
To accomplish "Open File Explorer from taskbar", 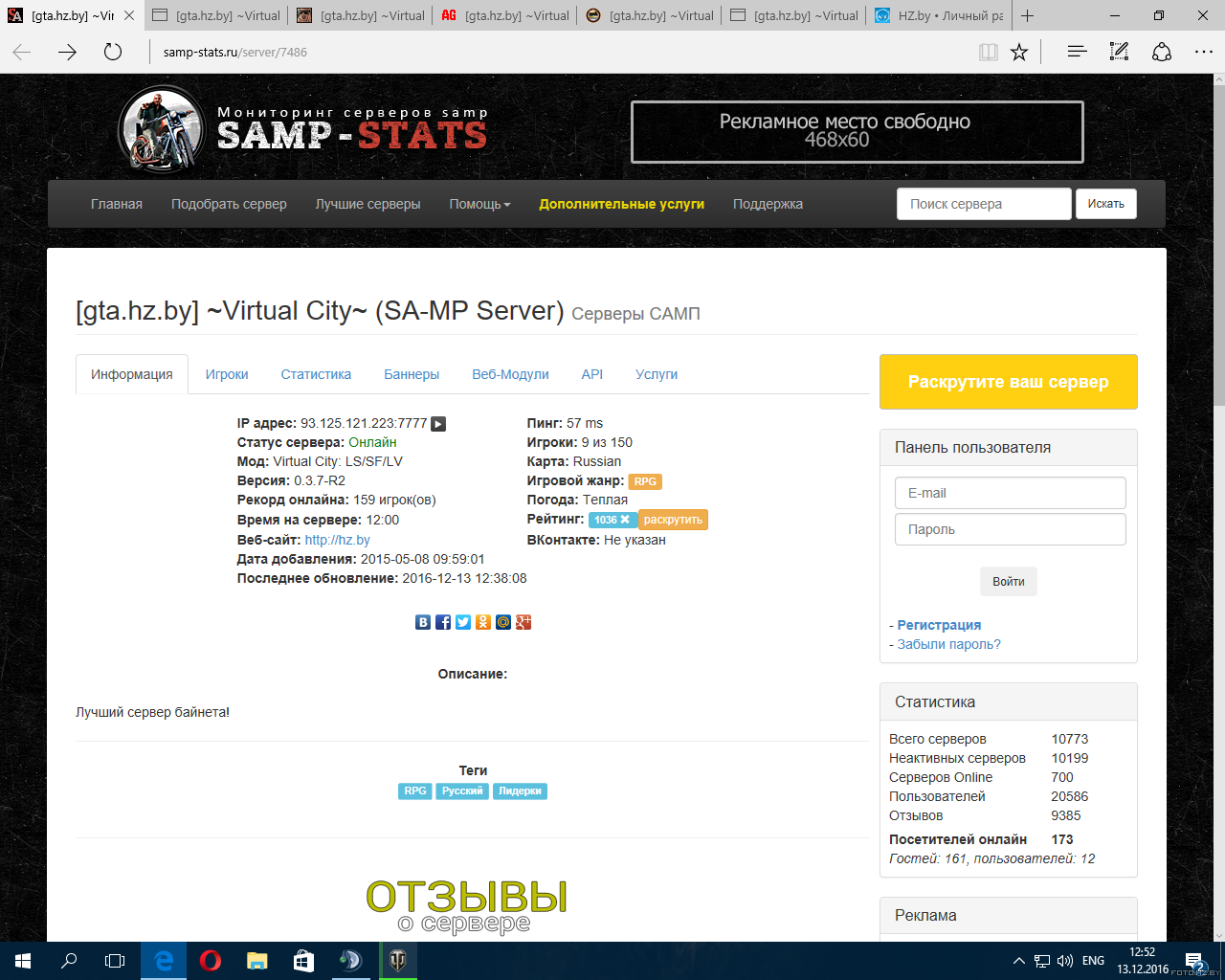I will (257, 961).
